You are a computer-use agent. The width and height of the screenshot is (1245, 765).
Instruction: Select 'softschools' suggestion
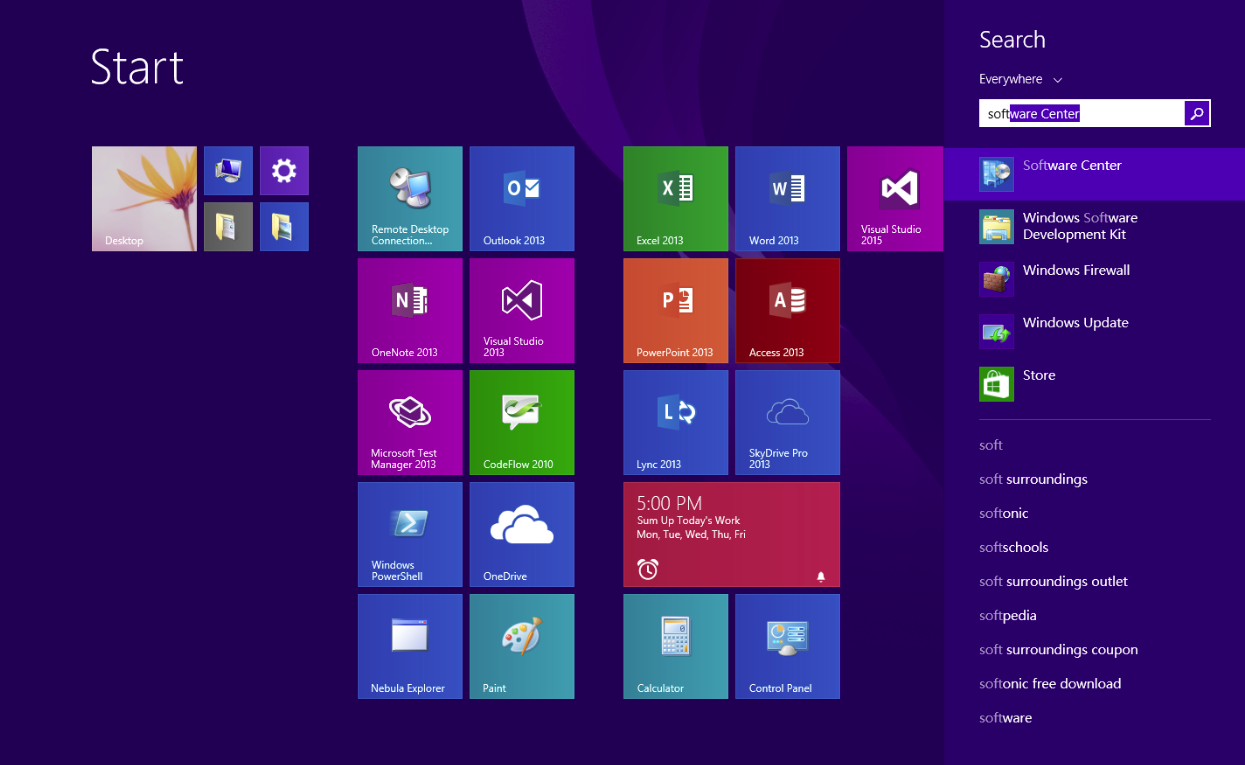pyautogui.click(x=1014, y=547)
